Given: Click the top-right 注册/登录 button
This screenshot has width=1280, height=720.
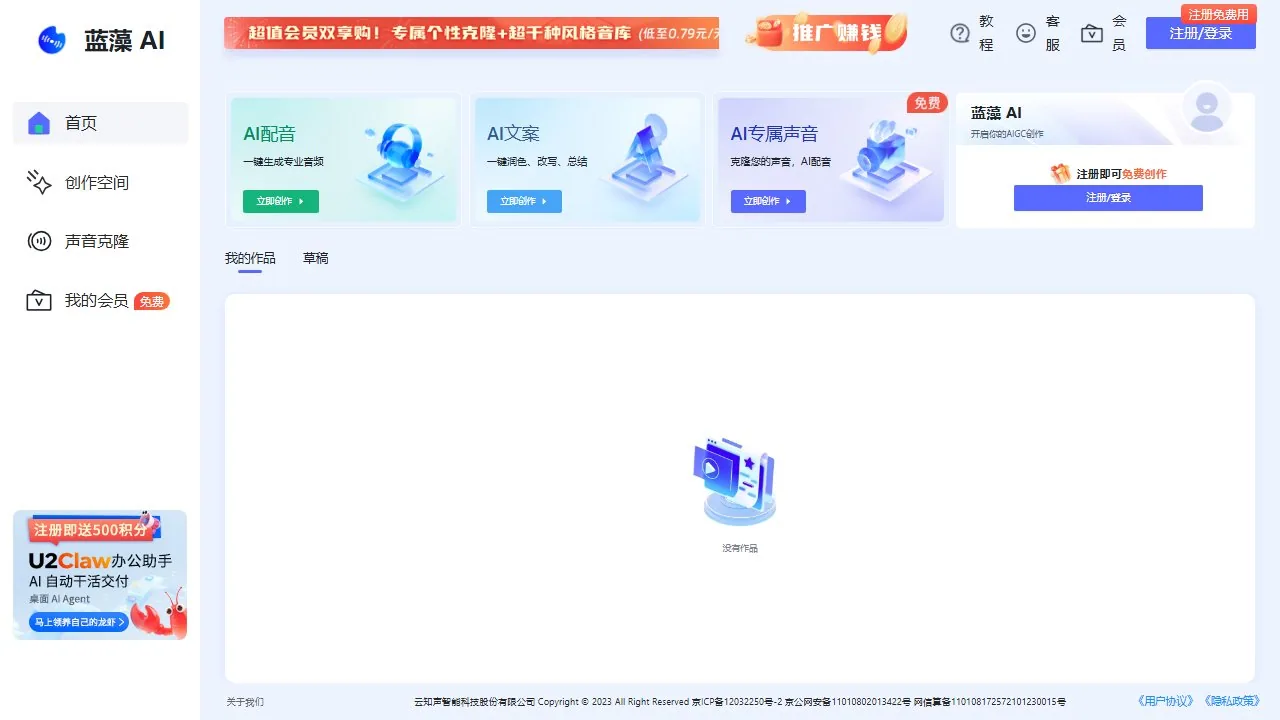Looking at the screenshot, I should click(x=1201, y=33).
